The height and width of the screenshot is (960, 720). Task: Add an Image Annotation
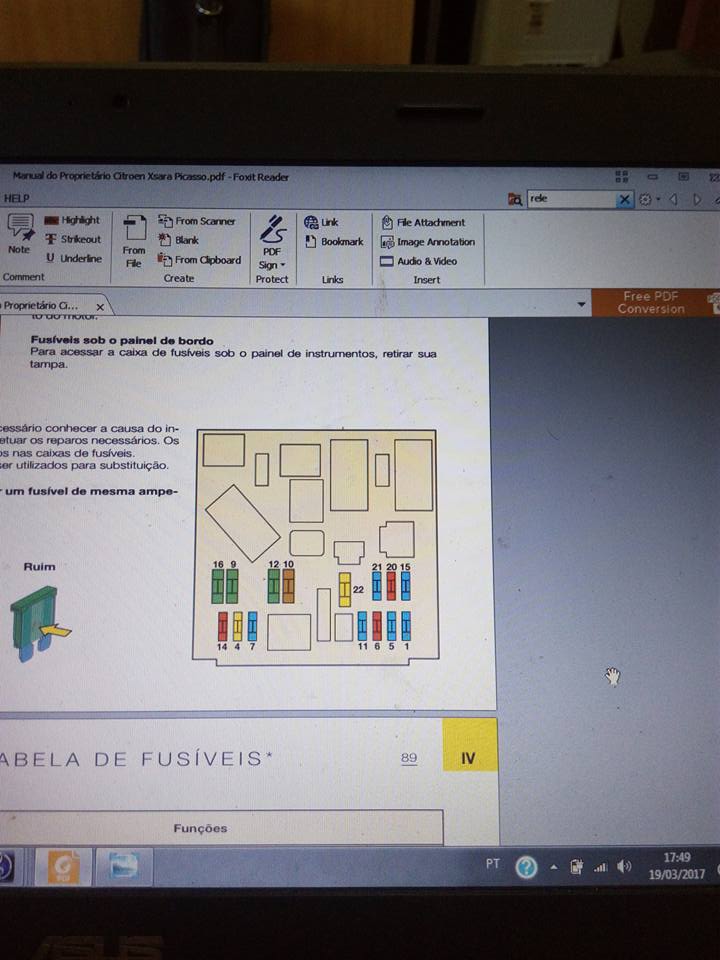[427, 242]
